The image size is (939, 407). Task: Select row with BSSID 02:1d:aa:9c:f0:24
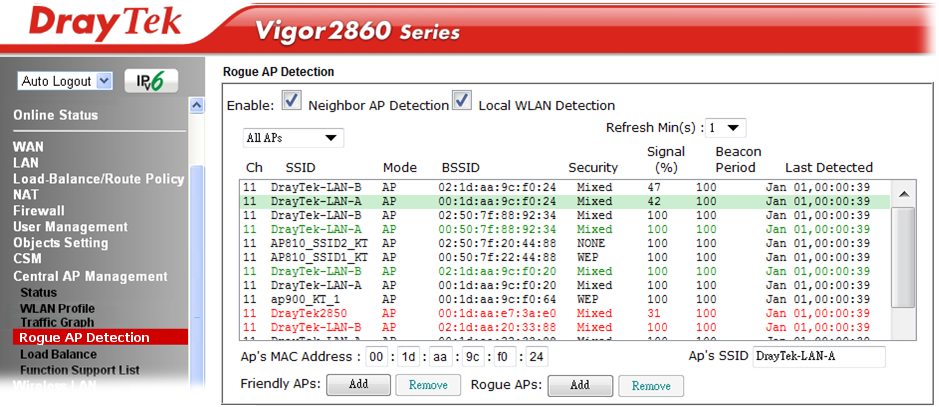[x=564, y=187]
